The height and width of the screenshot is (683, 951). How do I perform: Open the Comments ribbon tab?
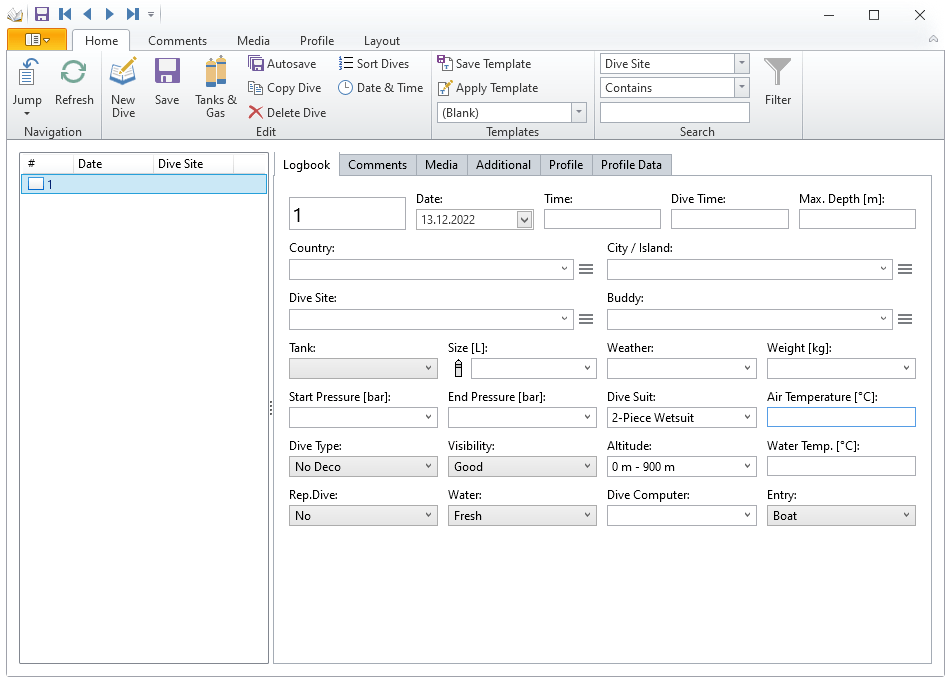coord(177,41)
